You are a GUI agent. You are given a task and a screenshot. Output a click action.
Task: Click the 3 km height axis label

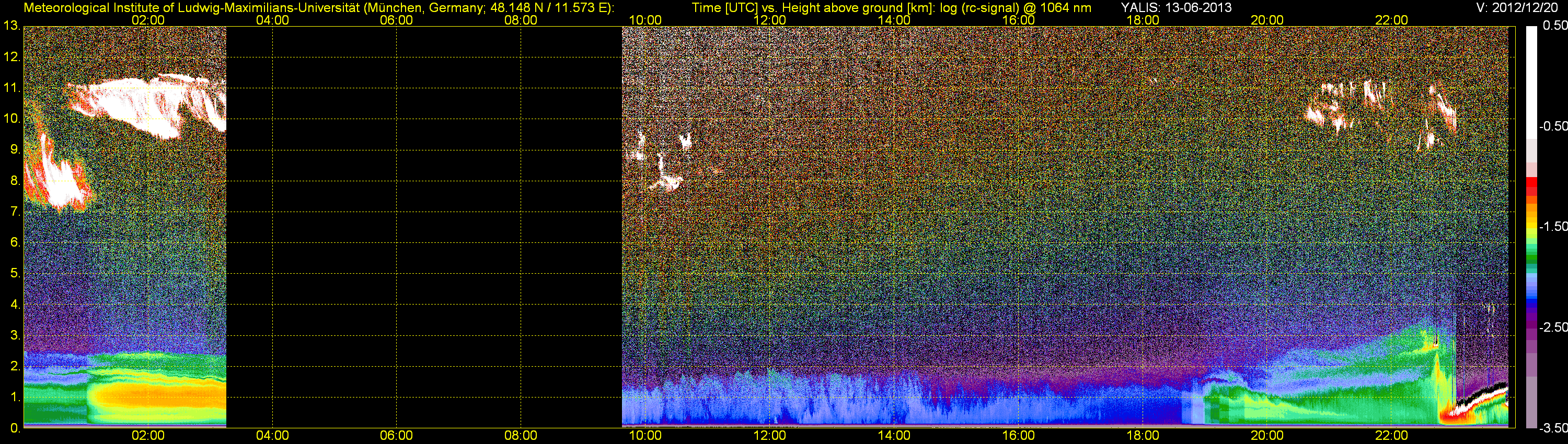[15, 335]
